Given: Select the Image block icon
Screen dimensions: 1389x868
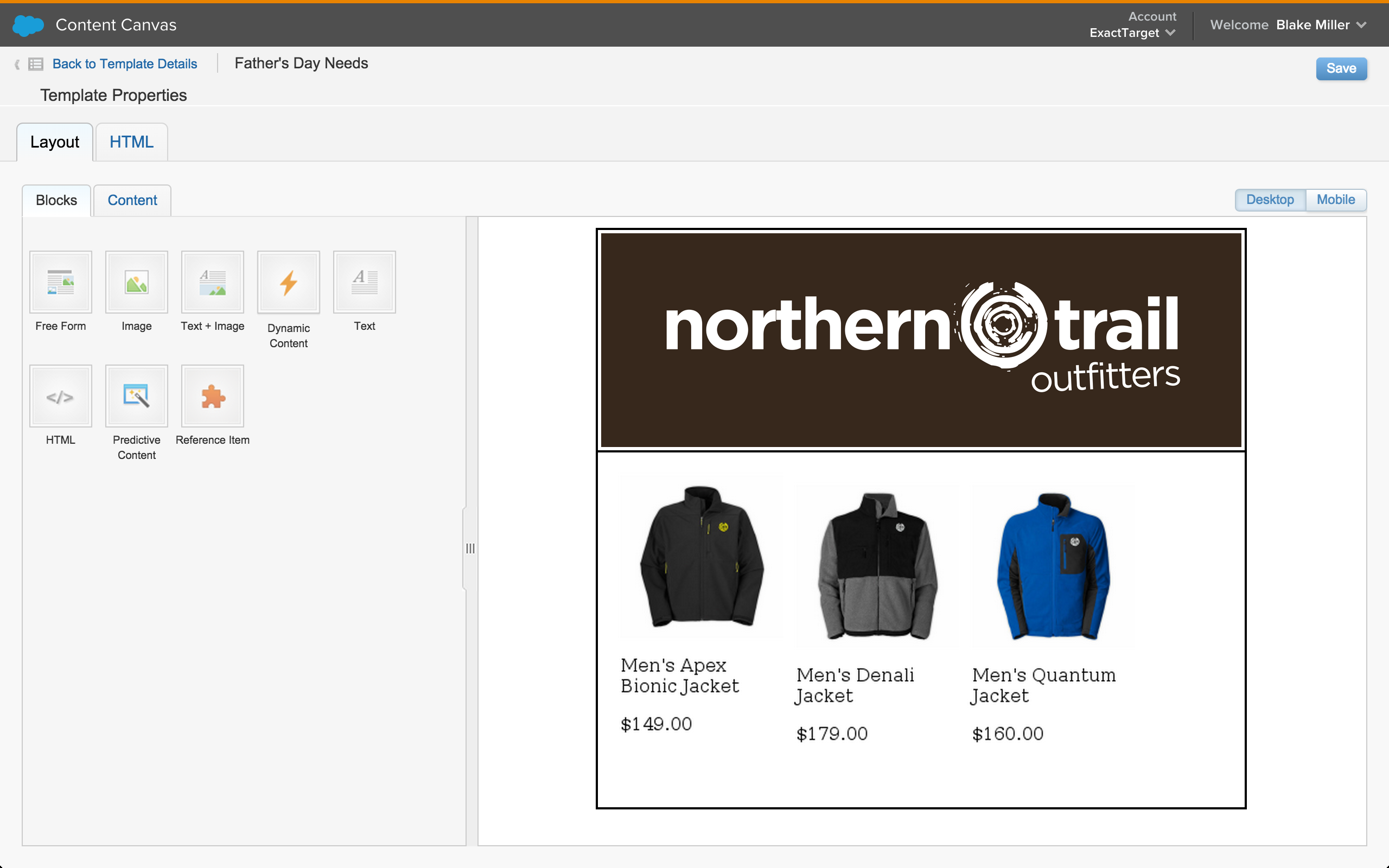Looking at the screenshot, I should click(x=137, y=282).
